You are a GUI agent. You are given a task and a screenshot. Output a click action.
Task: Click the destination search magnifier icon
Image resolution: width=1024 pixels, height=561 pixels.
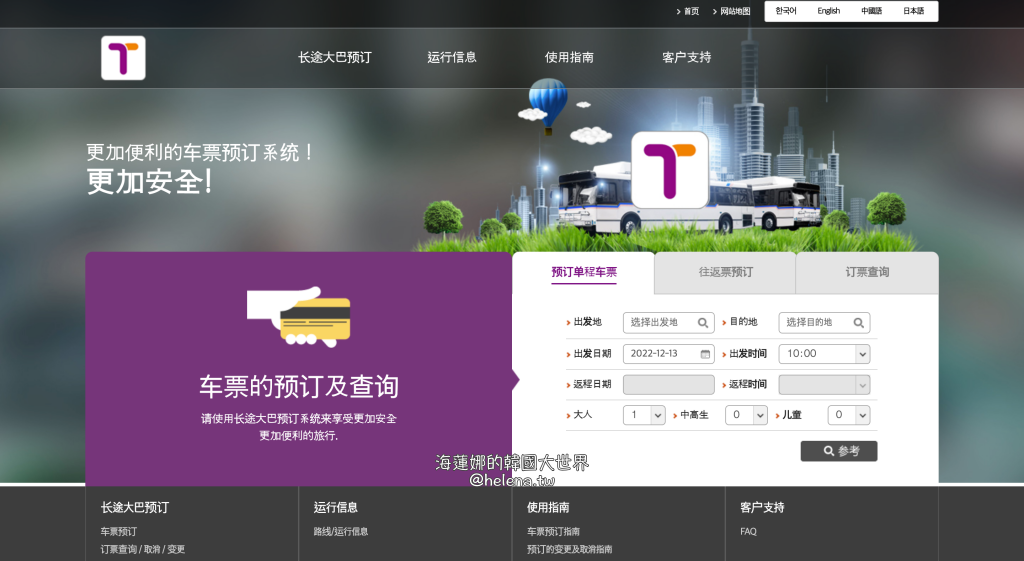pyautogui.click(x=858, y=323)
